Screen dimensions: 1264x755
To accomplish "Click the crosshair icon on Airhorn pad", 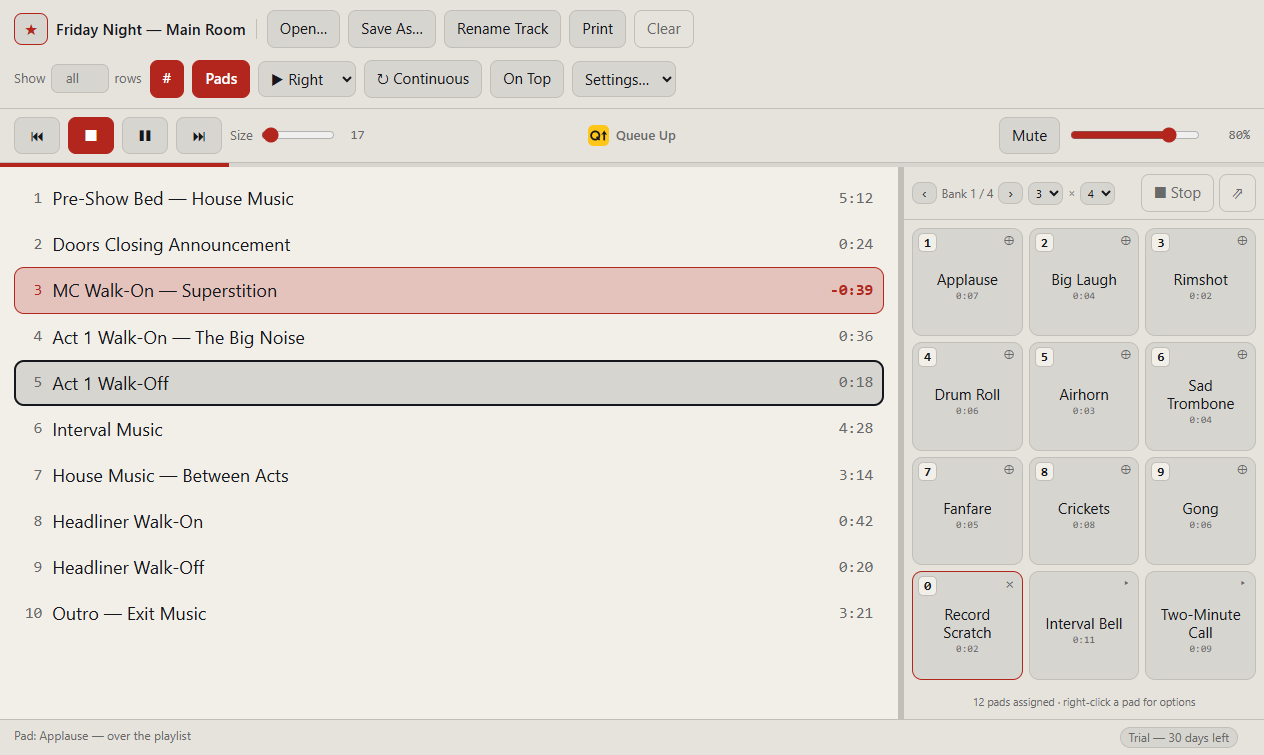I will (1126, 355).
